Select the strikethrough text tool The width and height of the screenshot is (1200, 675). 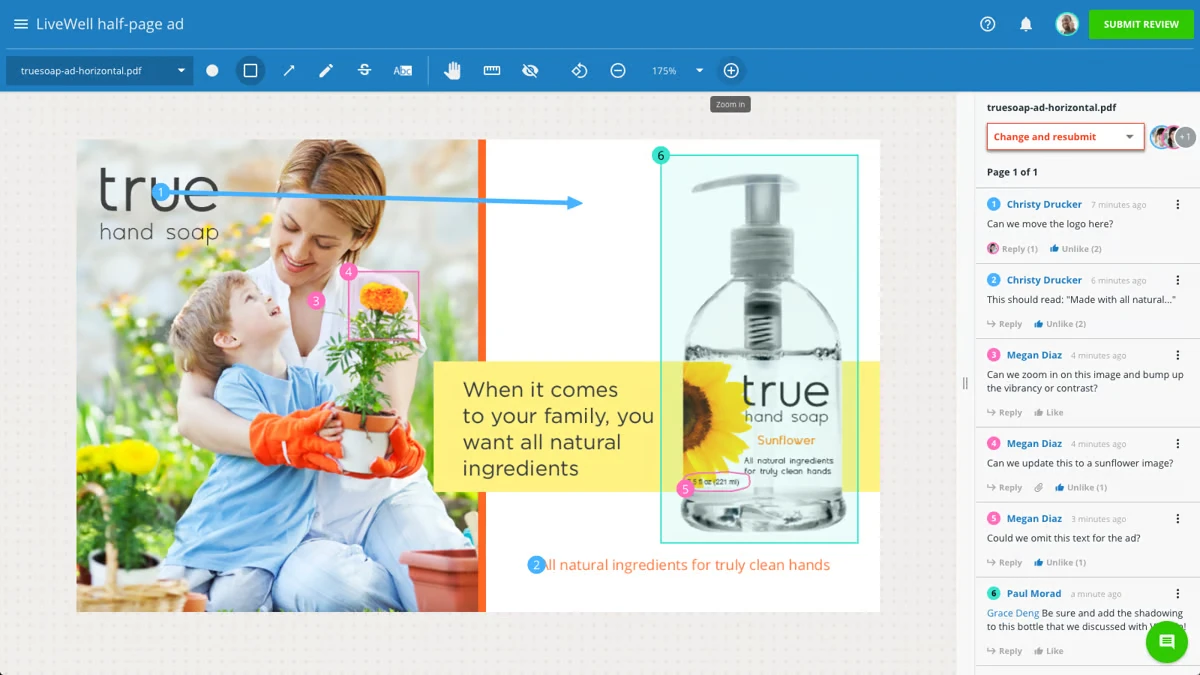coord(364,71)
